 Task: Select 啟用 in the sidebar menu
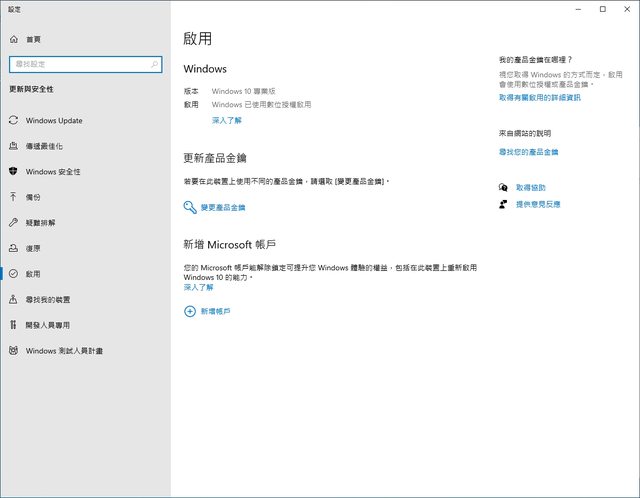[33, 274]
